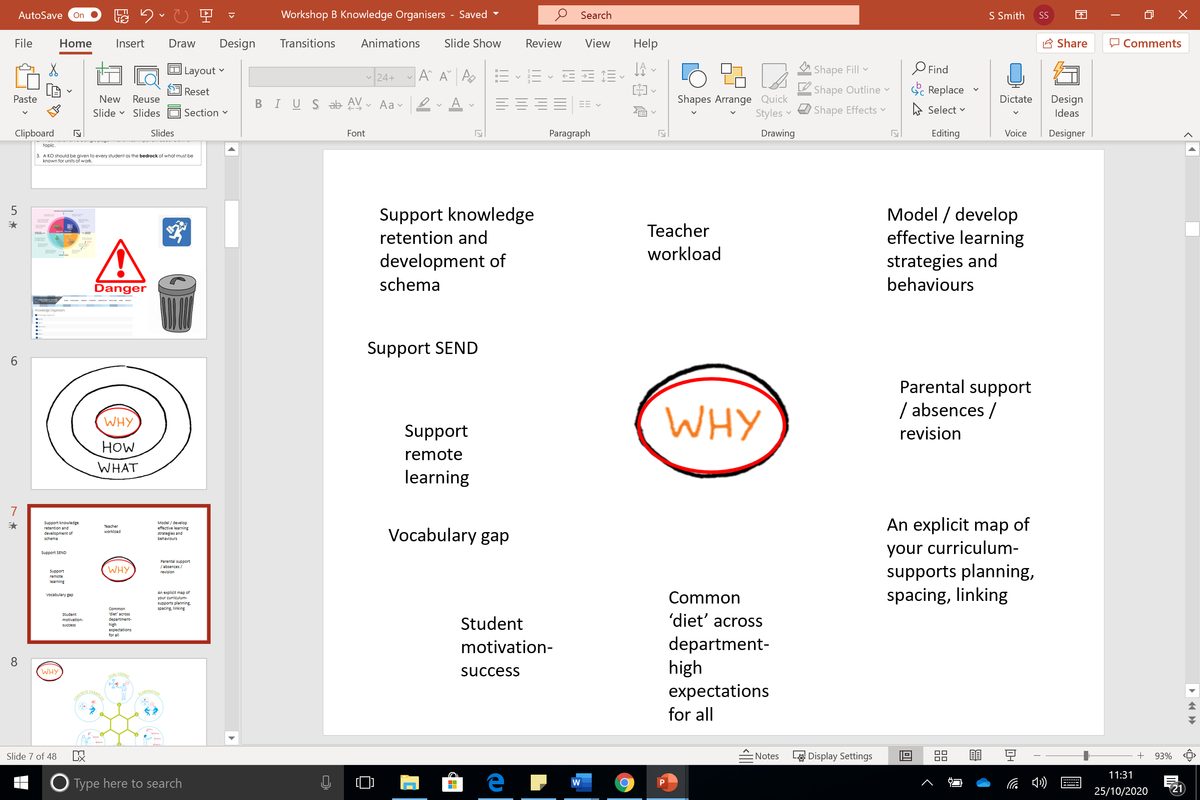The width and height of the screenshot is (1200, 800).
Task: Click the Reset slide button
Action: point(188,91)
